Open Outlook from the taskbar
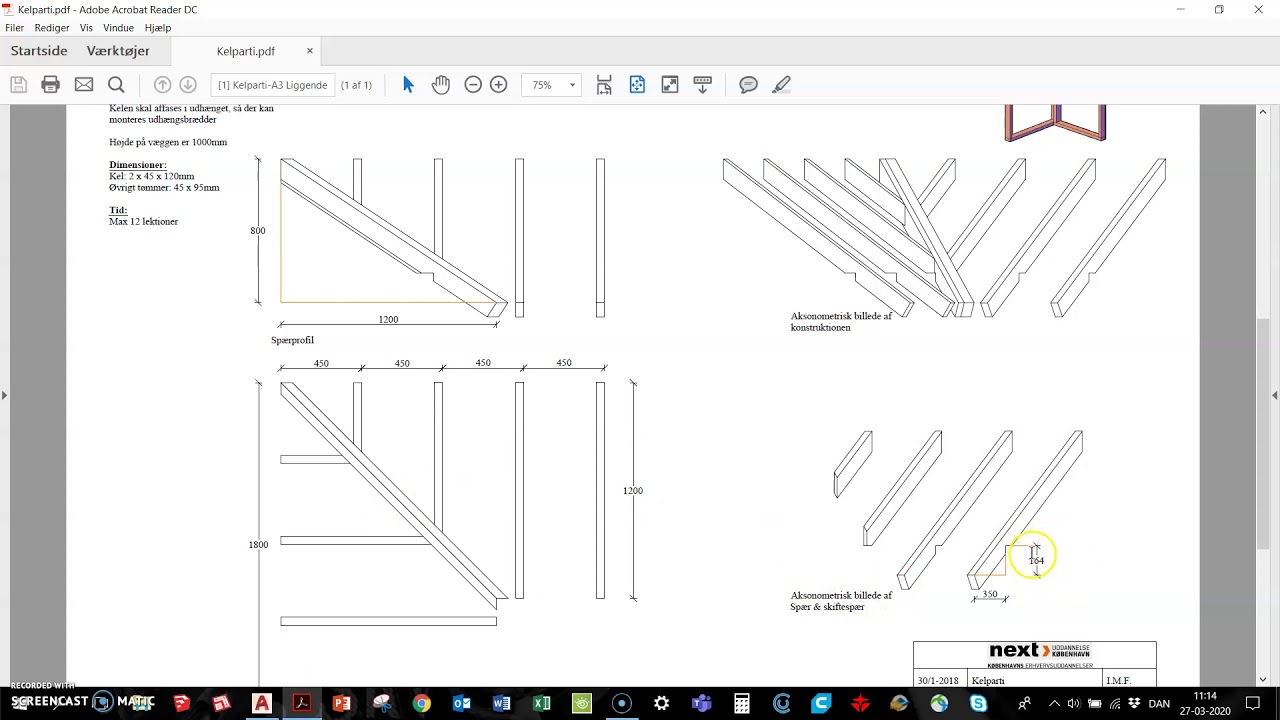Viewport: 1280px width, 720px height. click(461, 704)
